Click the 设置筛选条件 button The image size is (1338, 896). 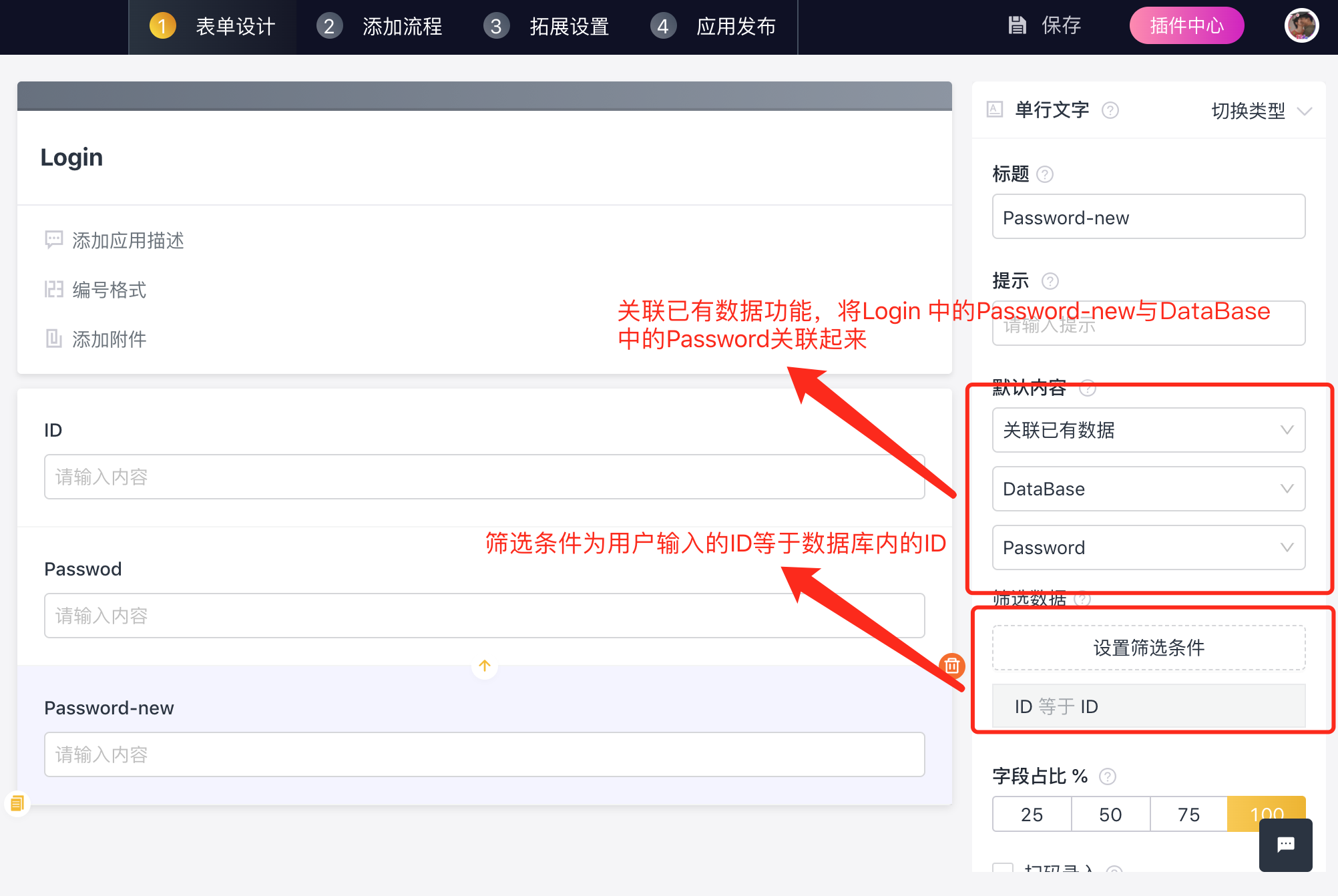point(1148,648)
